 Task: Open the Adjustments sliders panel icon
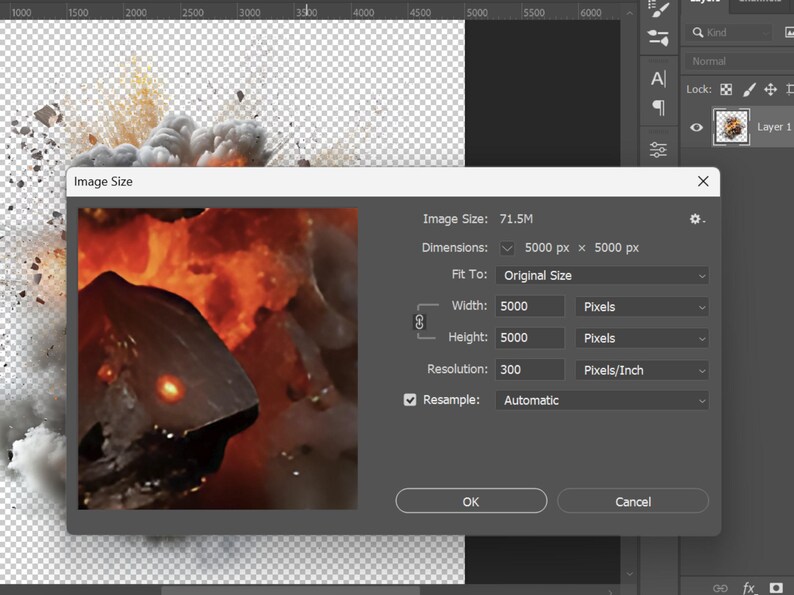tap(658, 149)
